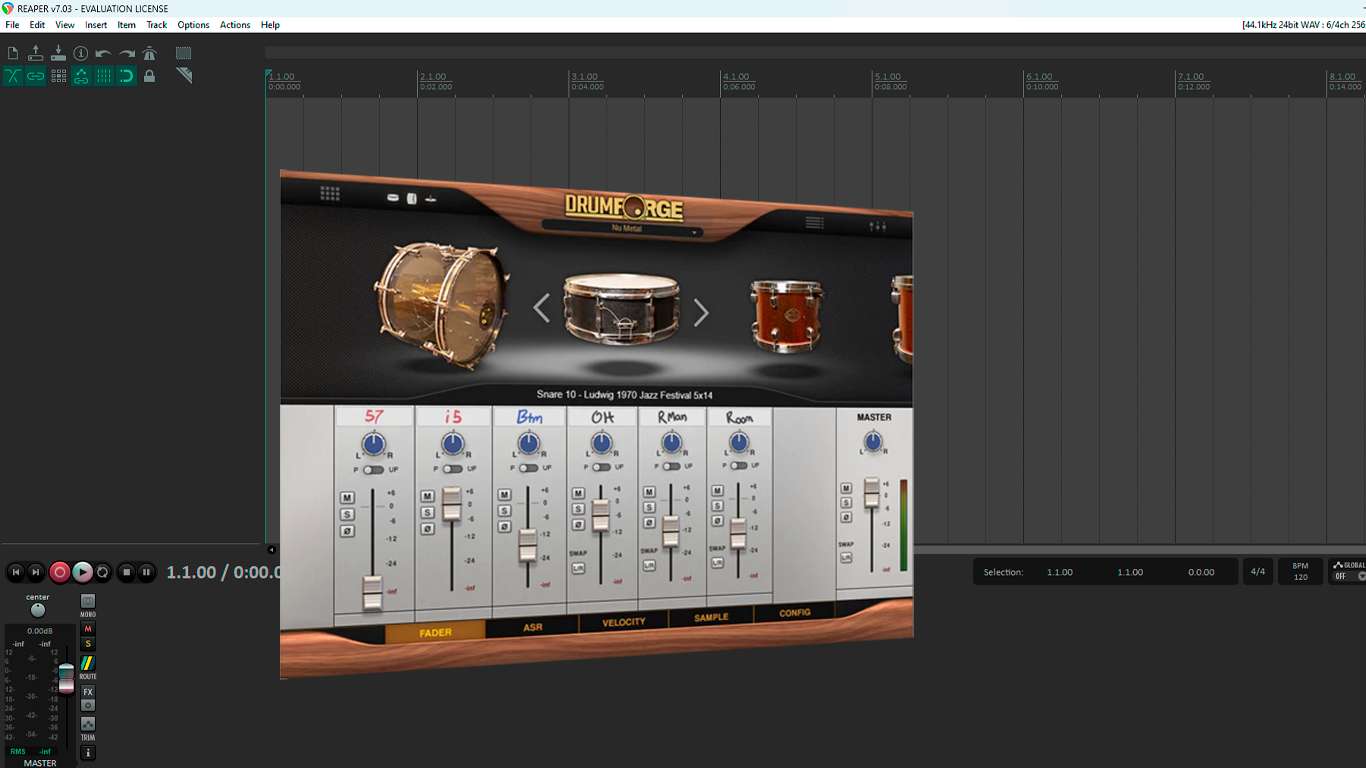Click the master track volume fader
The image size is (1366, 768).
click(x=66, y=677)
